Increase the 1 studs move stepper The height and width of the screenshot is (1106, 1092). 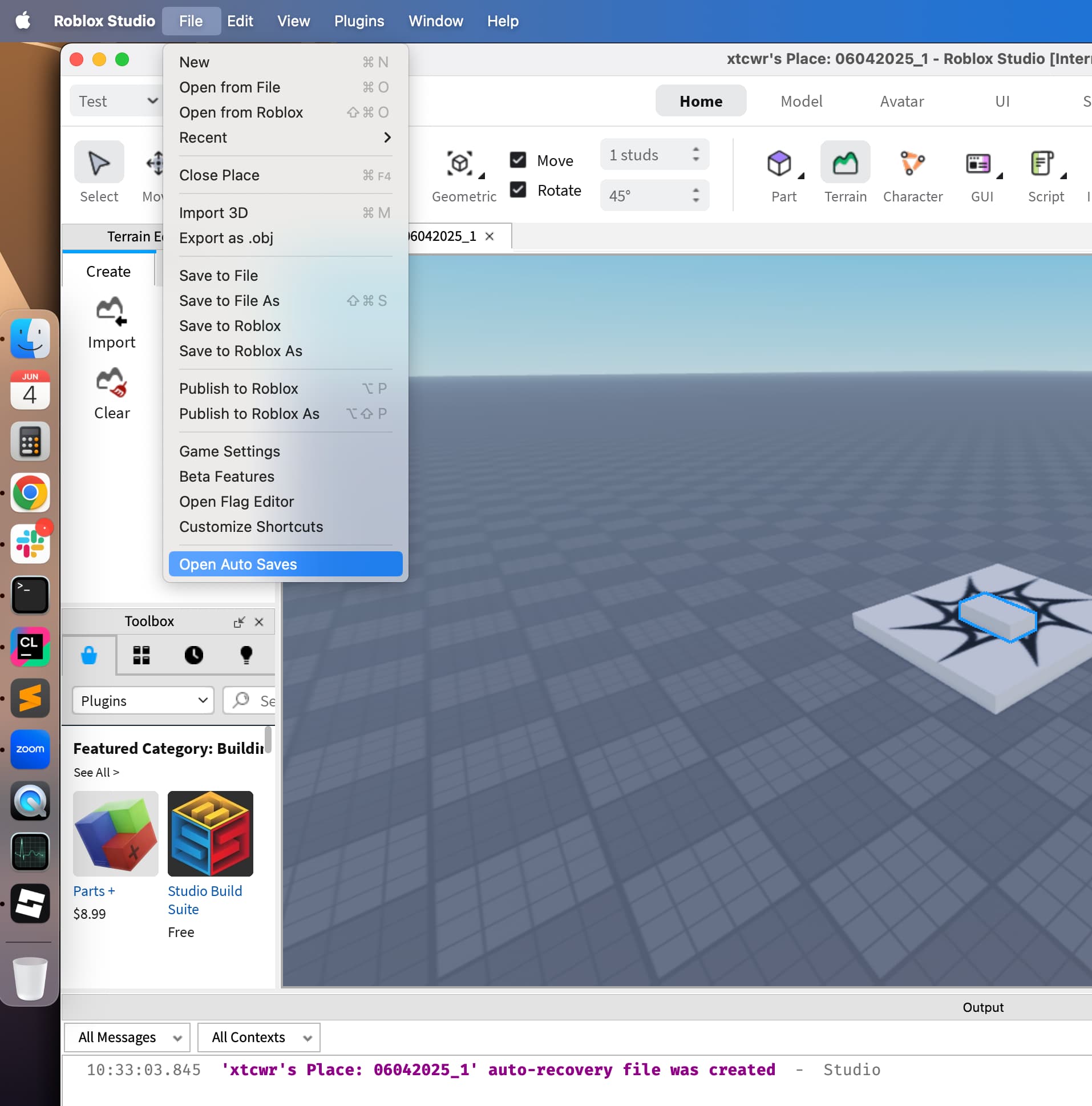tap(696, 150)
